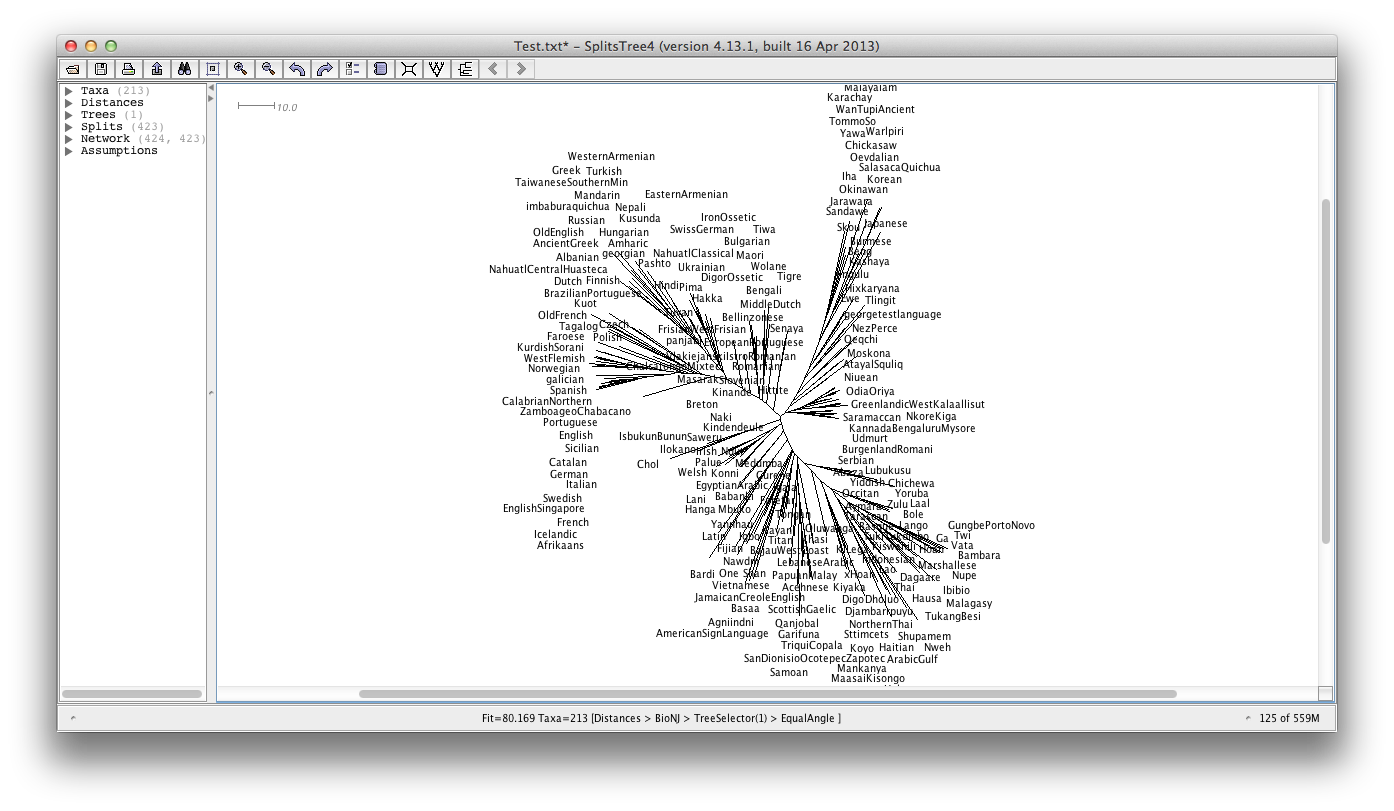
Task: Select the Distances item in sidebar
Action: [112, 103]
